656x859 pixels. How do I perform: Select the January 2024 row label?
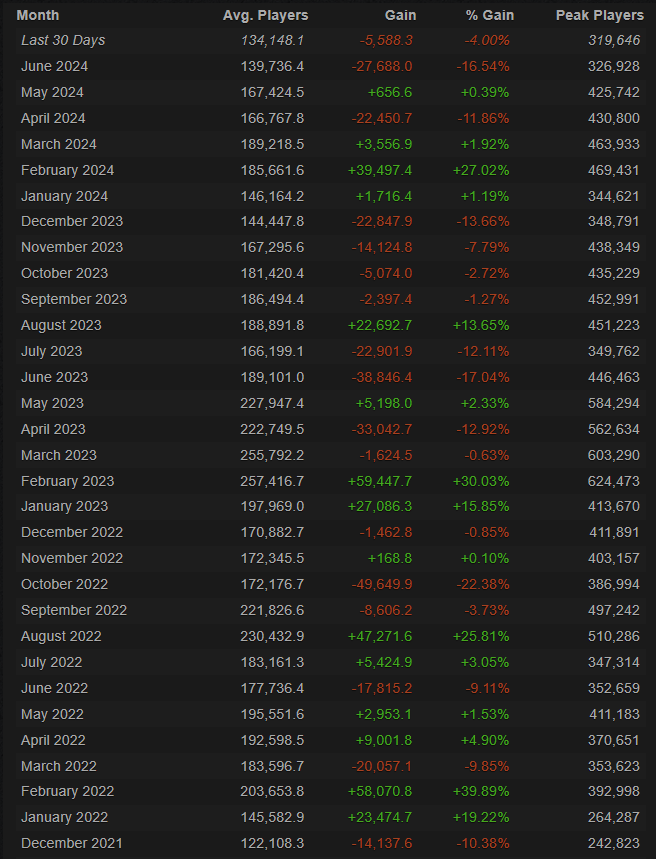(64, 196)
